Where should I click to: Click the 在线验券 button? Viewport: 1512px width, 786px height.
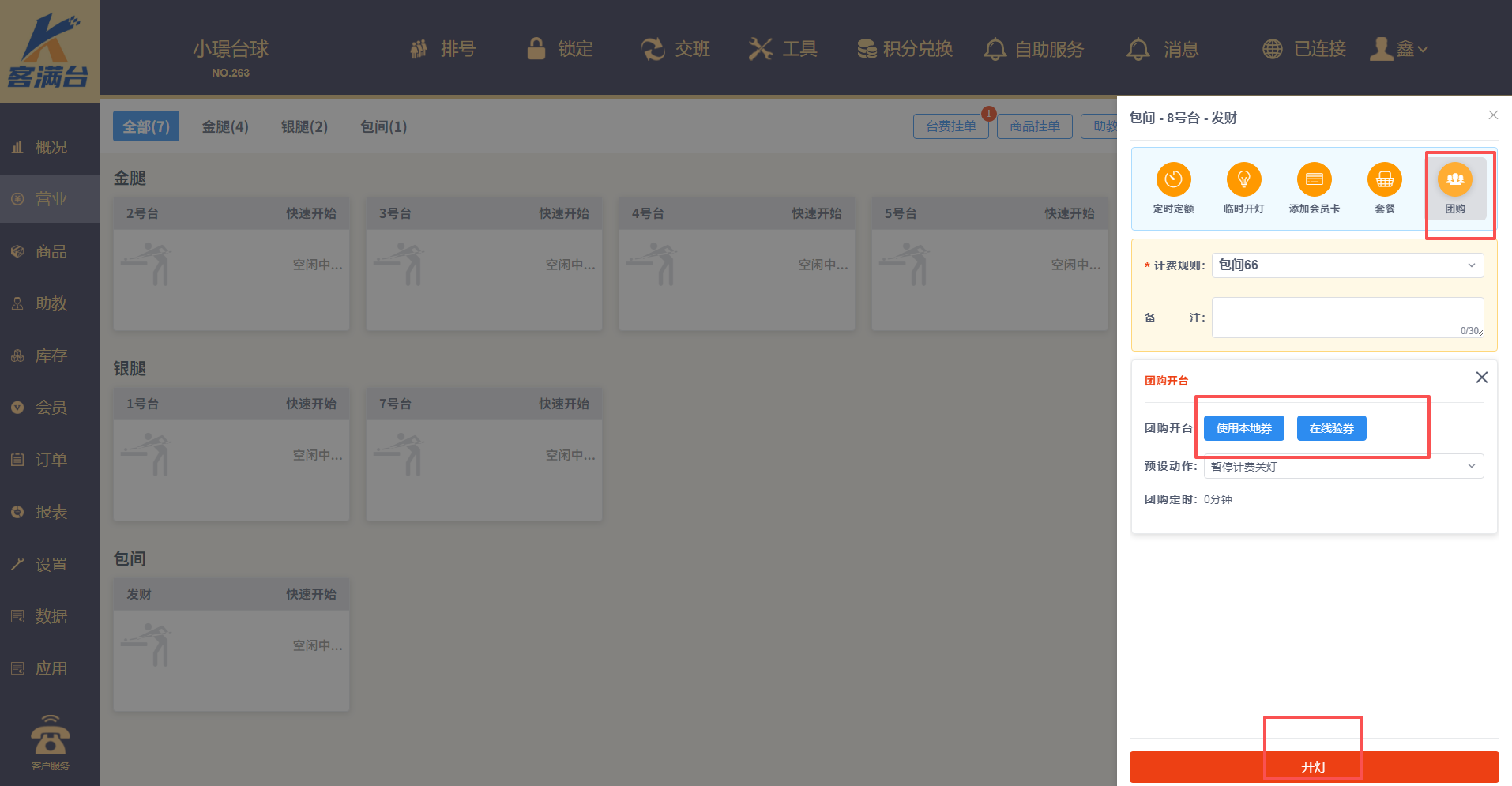[x=1331, y=428]
